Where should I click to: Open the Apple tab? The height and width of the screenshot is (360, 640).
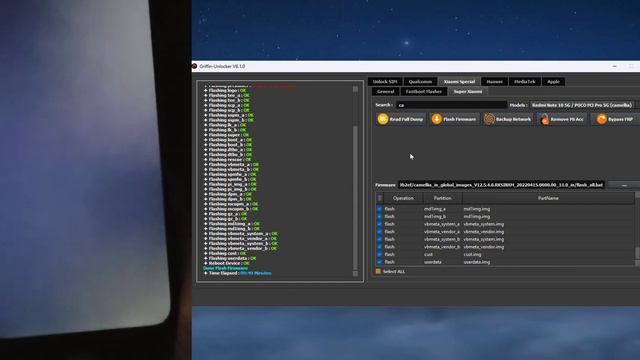553,82
